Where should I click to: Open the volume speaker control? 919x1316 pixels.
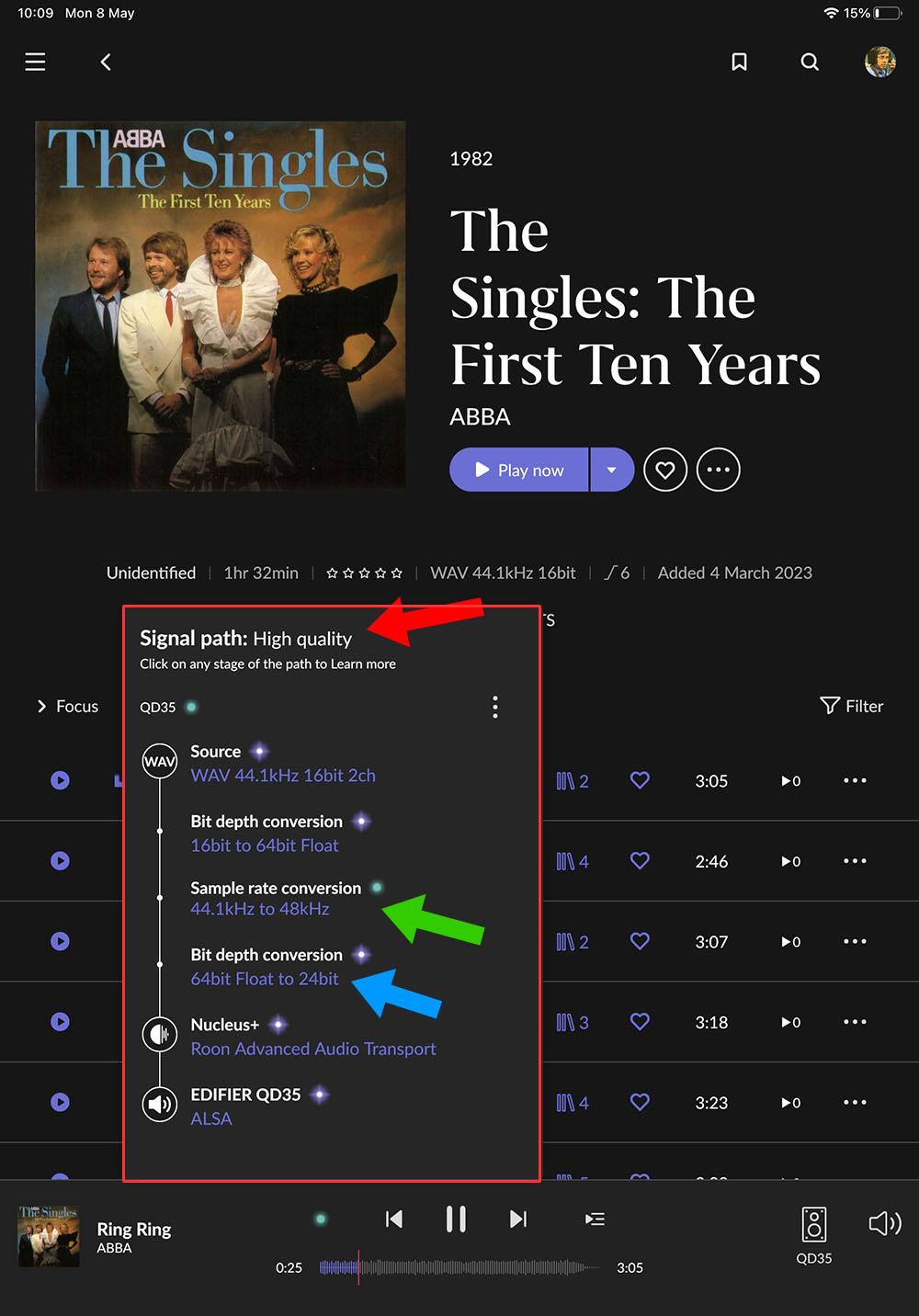pos(884,1223)
